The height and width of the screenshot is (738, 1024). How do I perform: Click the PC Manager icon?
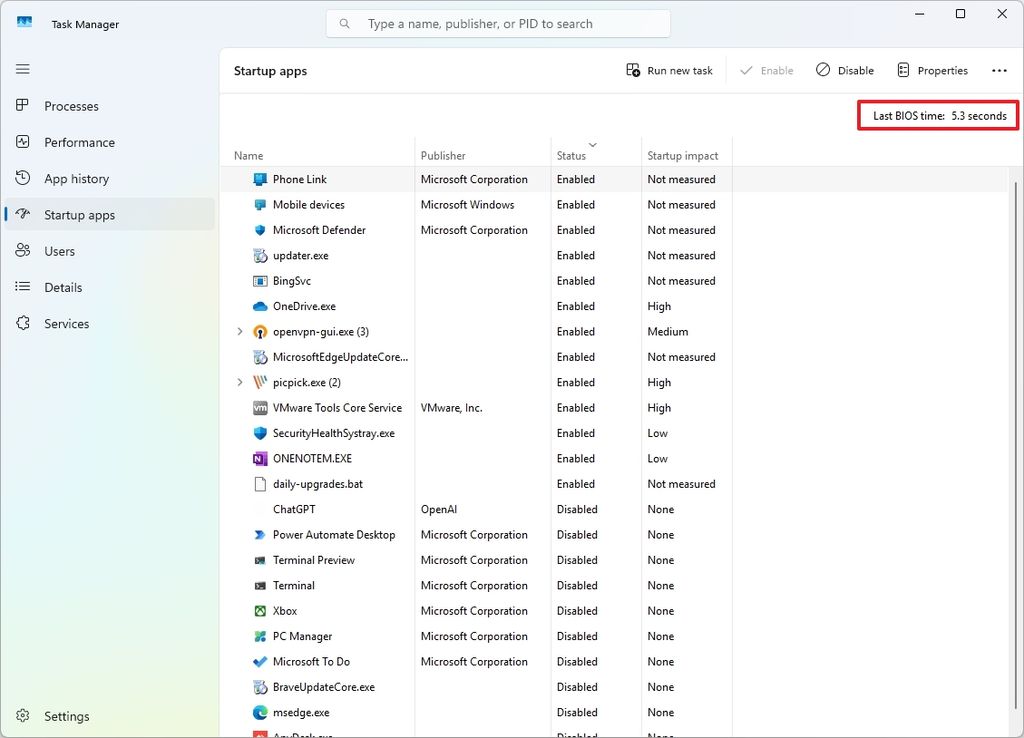260,636
